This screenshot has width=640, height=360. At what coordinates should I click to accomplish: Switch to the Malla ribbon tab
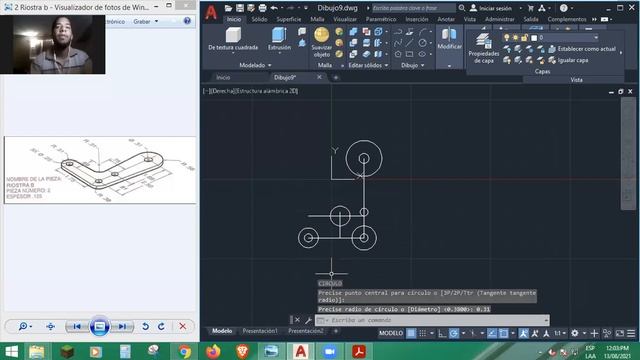[317, 19]
